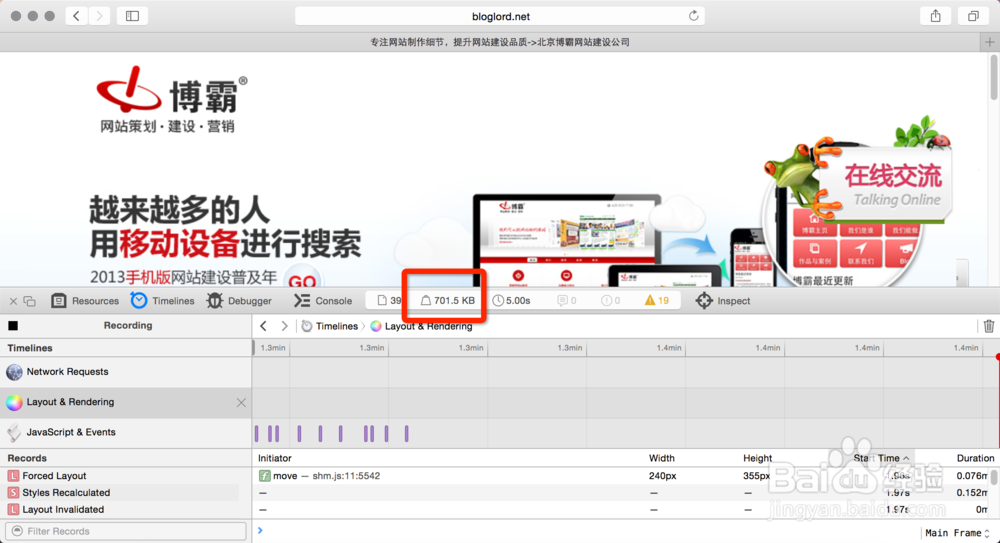Navigate back in inspector content path
1000x543 pixels.
(x=263, y=326)
